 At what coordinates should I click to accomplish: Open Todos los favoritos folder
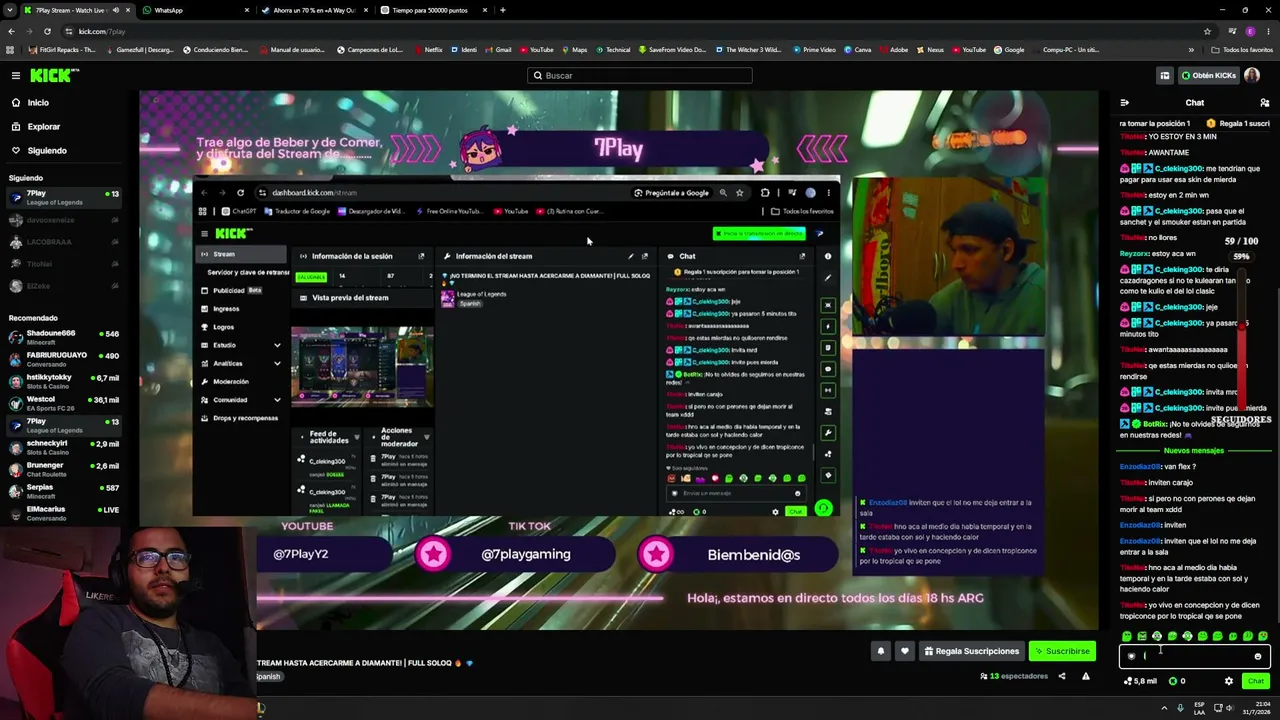(x=1240, y=50)
